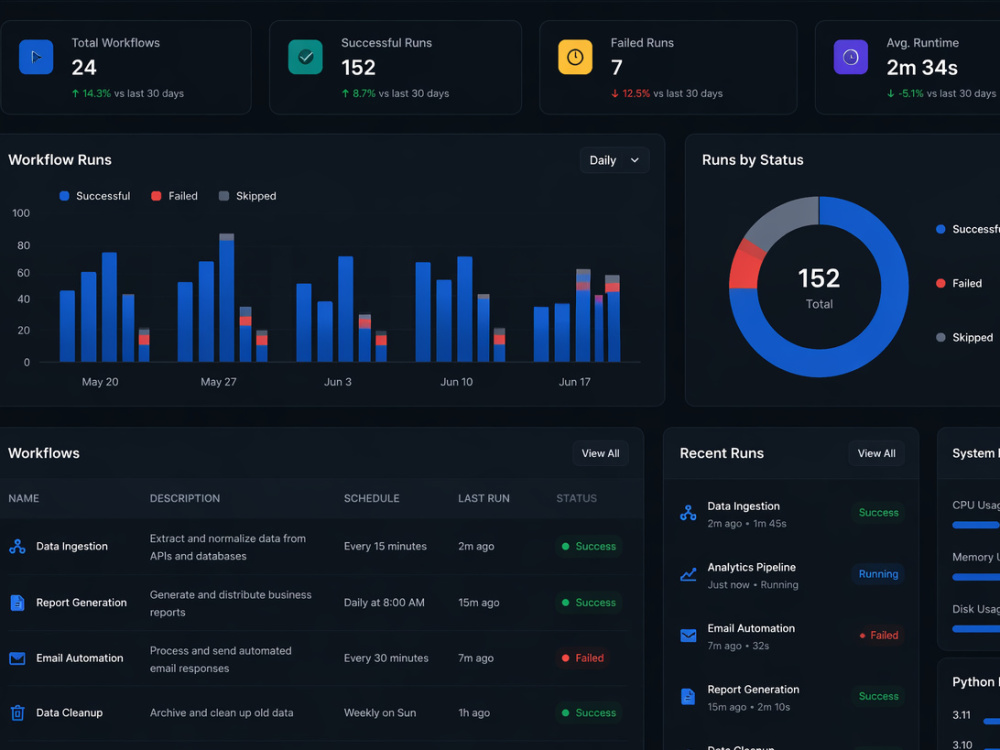The width and height of the screenshot is (1000, 750).
Task: Click the Analytics Pipeline chart icon
Action: coord(688,575)
